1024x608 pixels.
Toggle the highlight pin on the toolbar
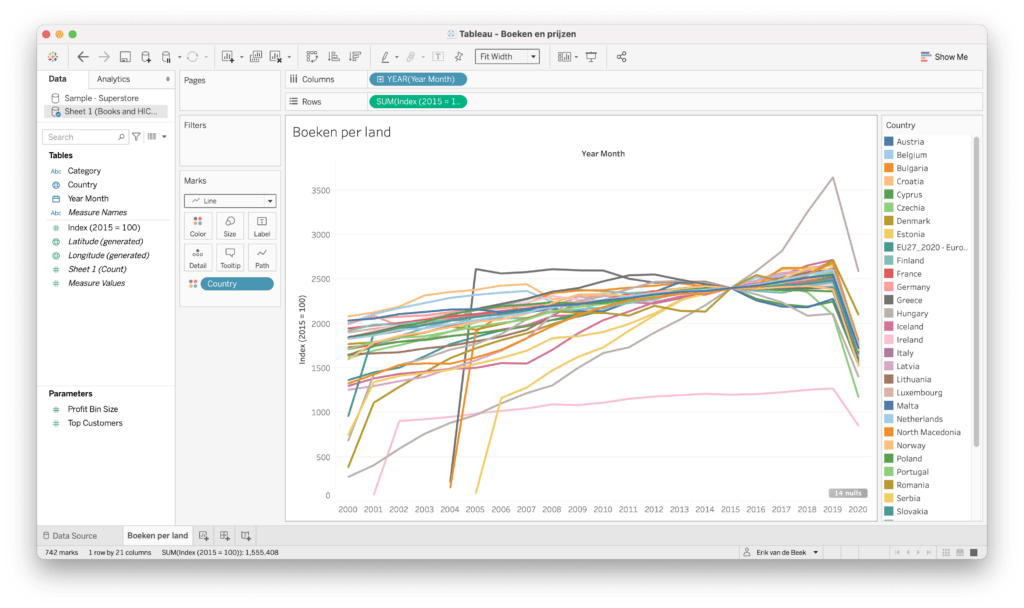click(x=458, y=56)
